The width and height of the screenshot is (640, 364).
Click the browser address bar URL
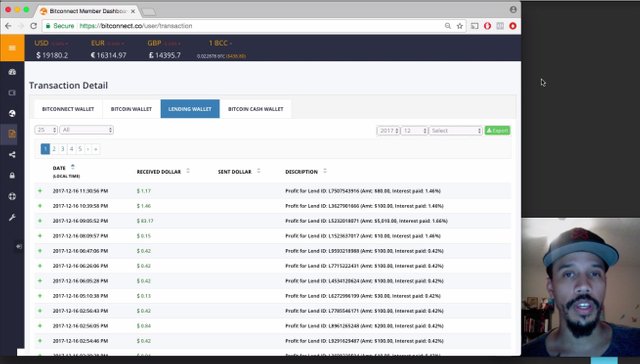click(x=136, y=26)
